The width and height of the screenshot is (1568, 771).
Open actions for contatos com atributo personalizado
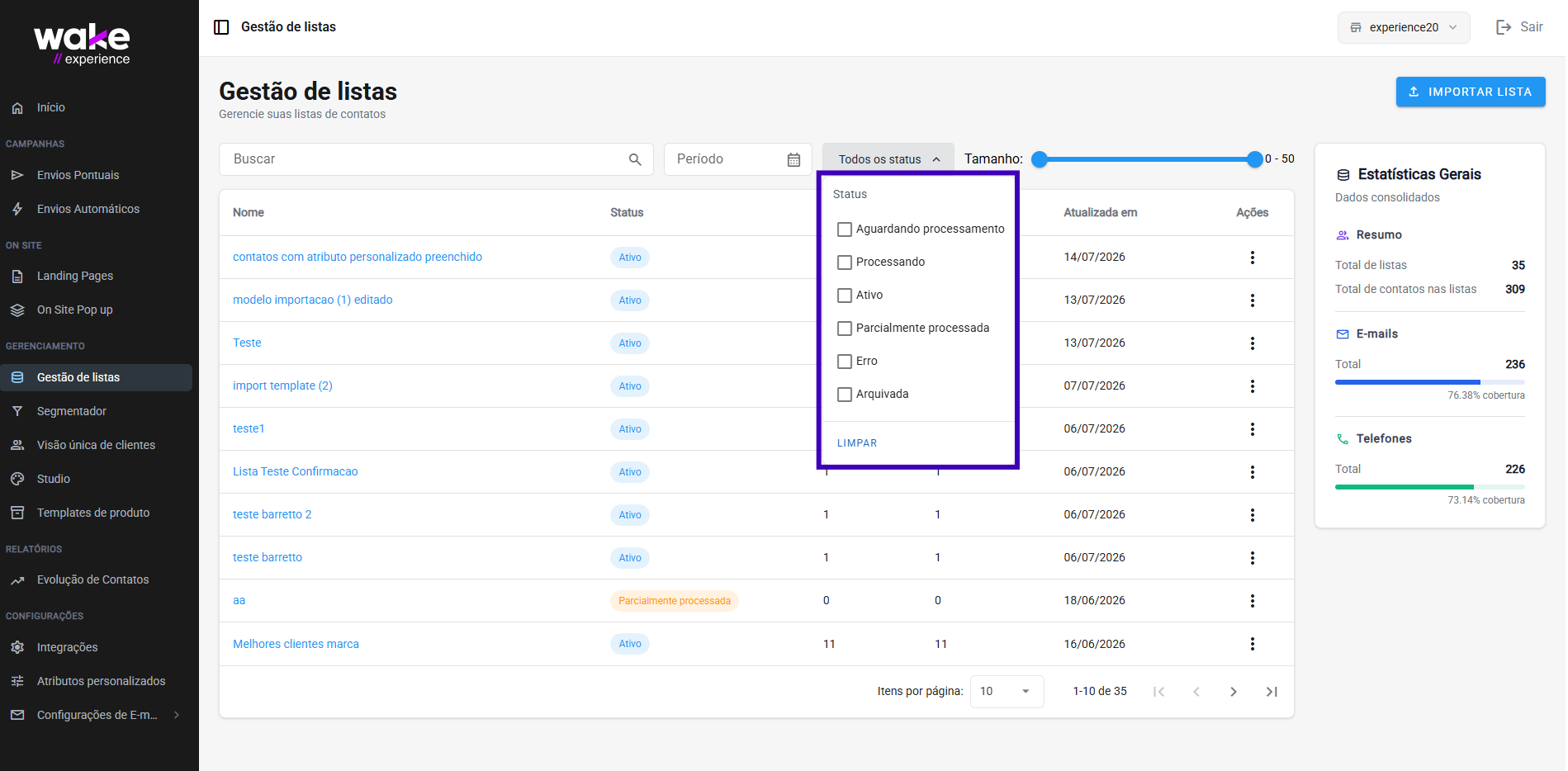[1252, 258]
